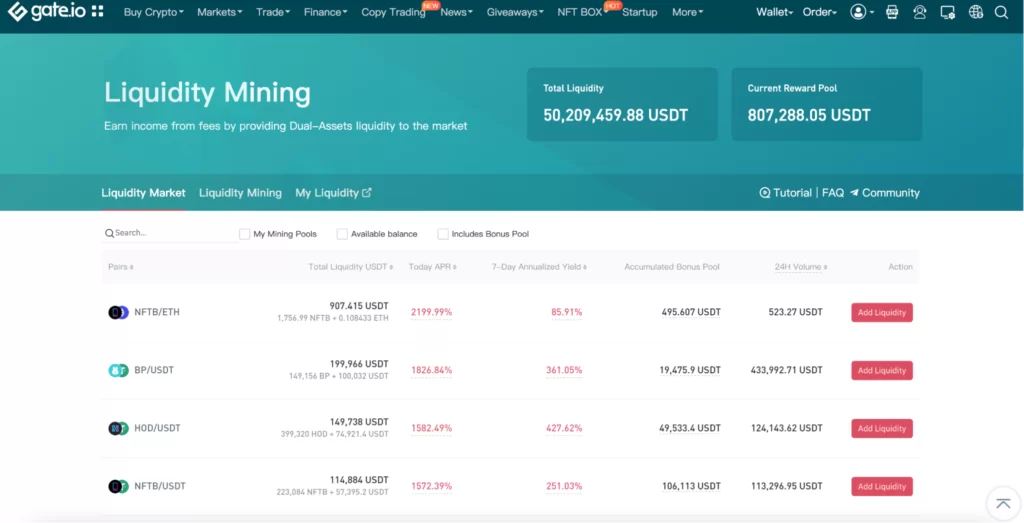Viewport: 1024px width, 523px height.
Task: Click the Community telegram icon
Action: (854, 193)
